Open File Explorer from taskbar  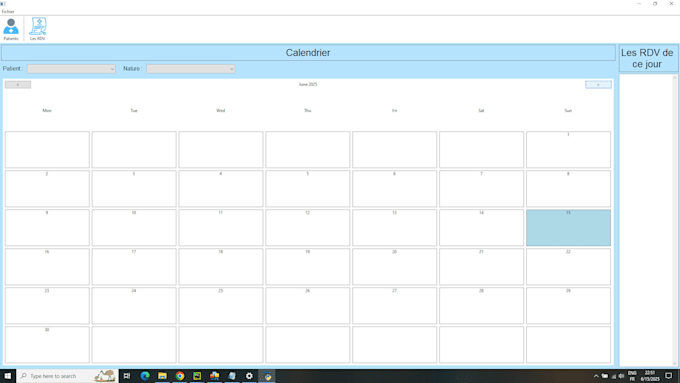[x=162, y=376]
